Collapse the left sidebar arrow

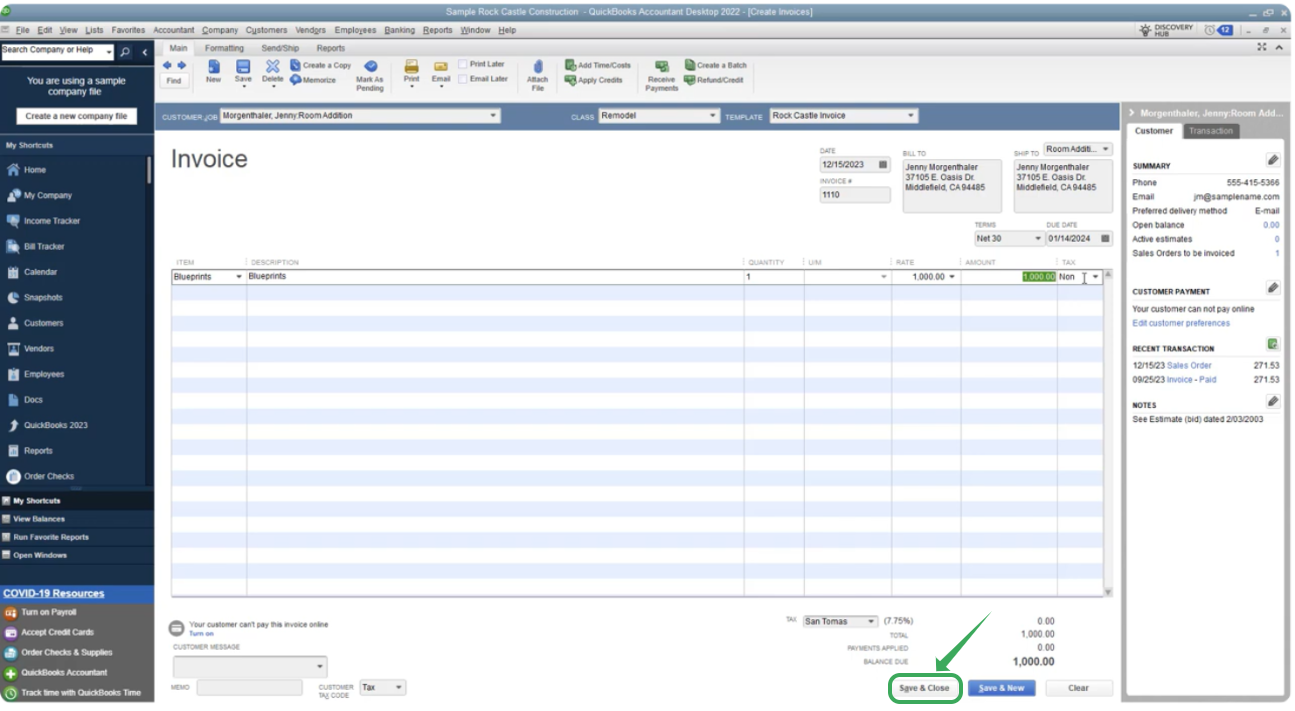pos(145,51)
